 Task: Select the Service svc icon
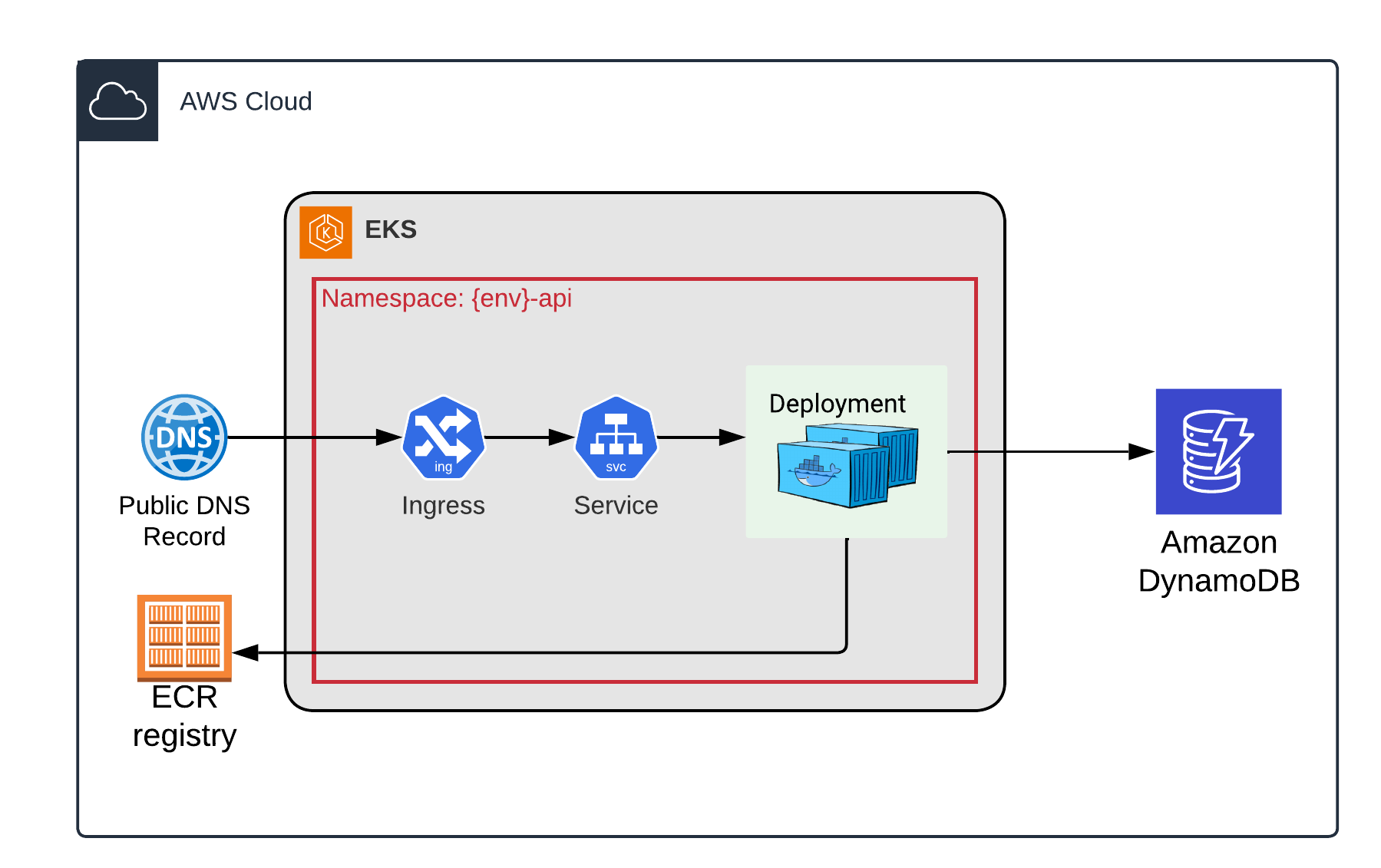[616, 437]
